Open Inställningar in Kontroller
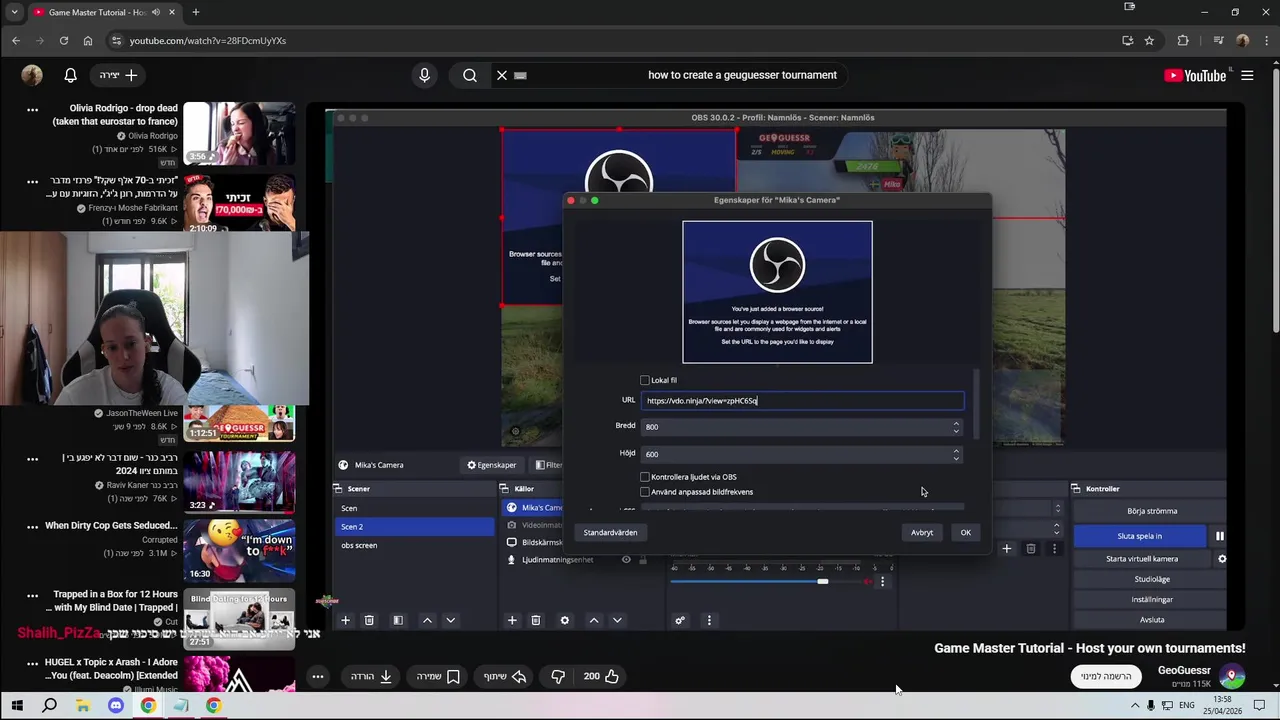 coord(1152,599)
